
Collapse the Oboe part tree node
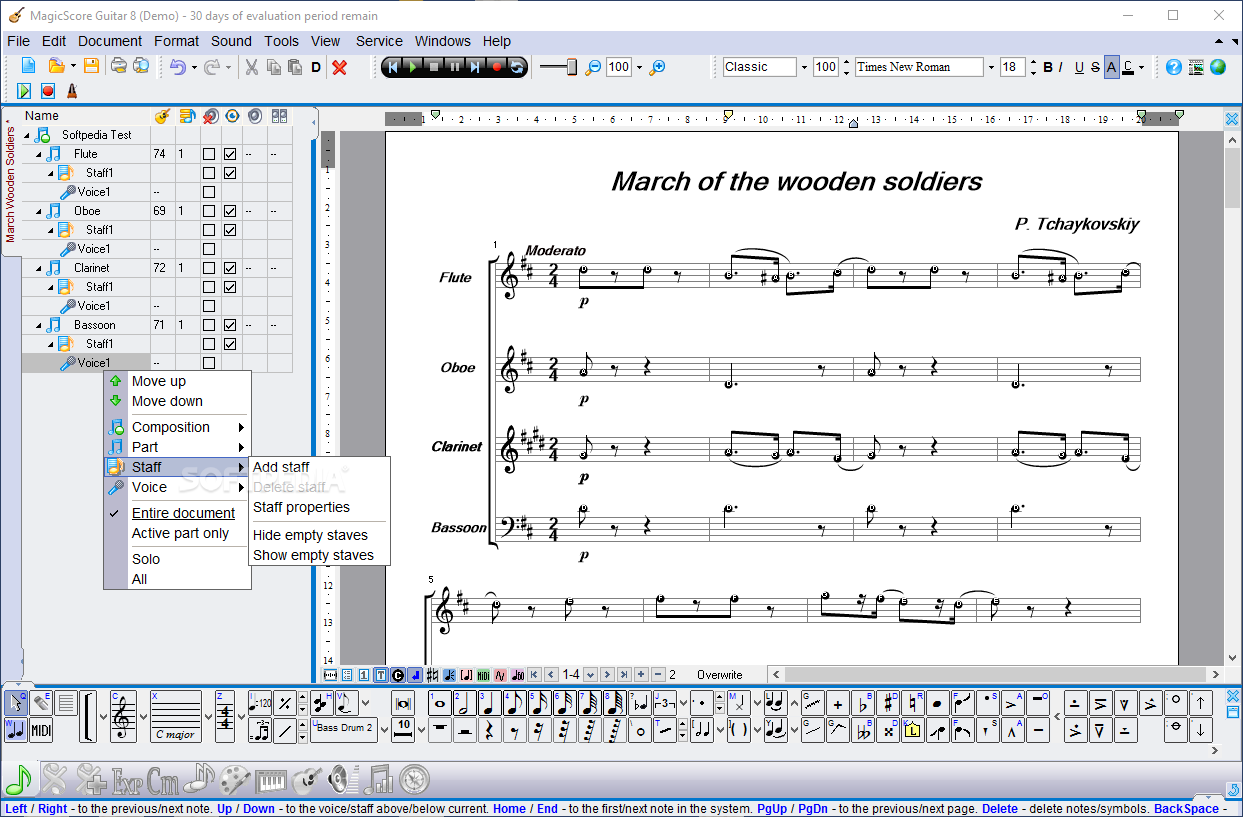click(40, 211)
